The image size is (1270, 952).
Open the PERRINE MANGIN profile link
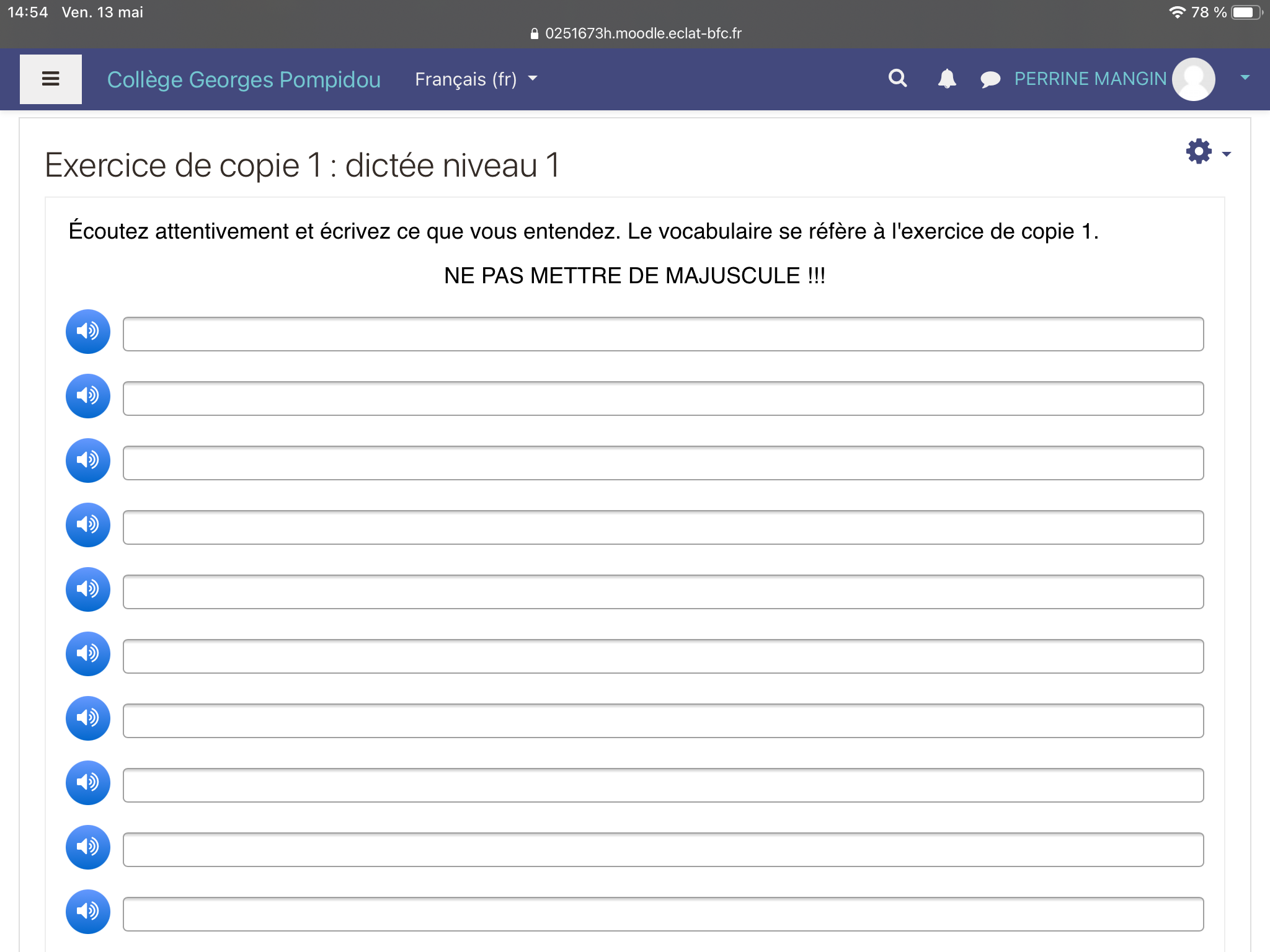(1090, 79)
